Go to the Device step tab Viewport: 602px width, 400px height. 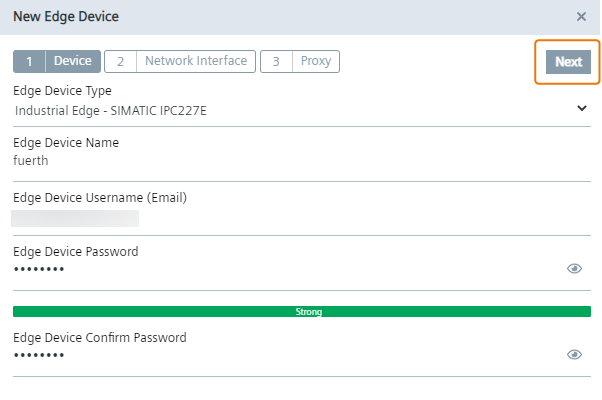72,61
